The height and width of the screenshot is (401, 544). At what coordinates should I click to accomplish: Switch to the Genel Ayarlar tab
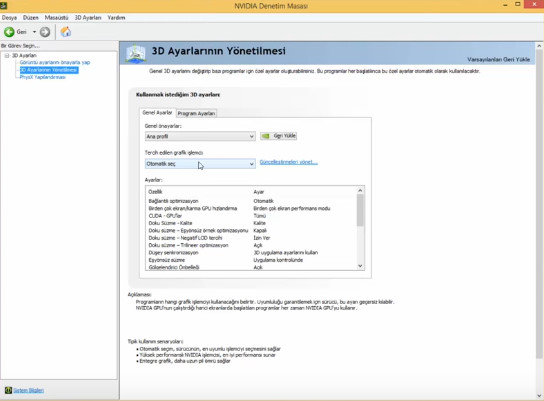point(157,113)
